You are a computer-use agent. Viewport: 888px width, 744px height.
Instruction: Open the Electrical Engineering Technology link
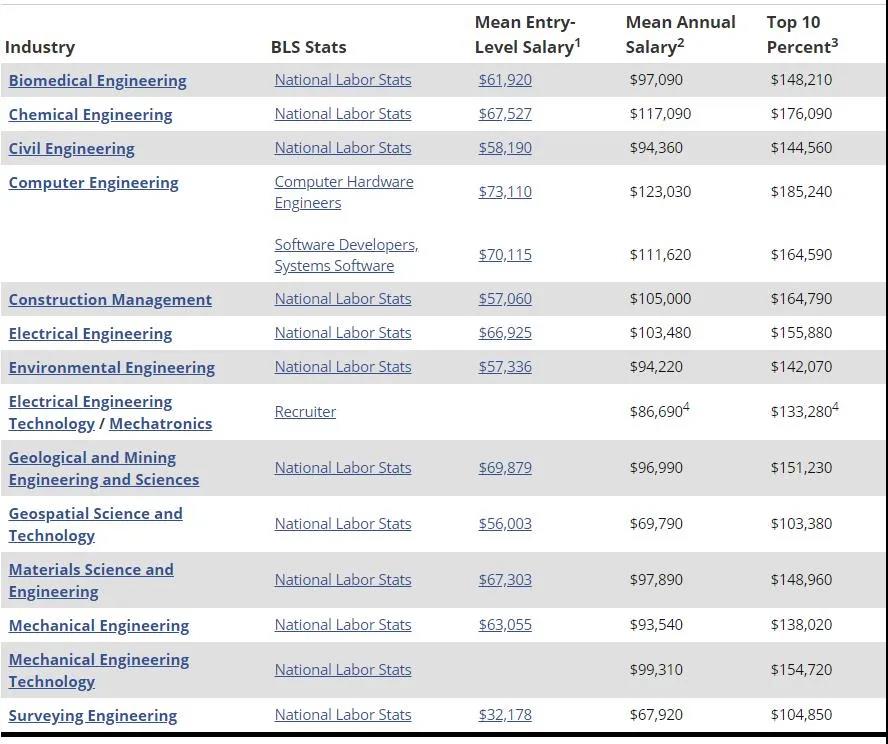(x=90, y=412)
